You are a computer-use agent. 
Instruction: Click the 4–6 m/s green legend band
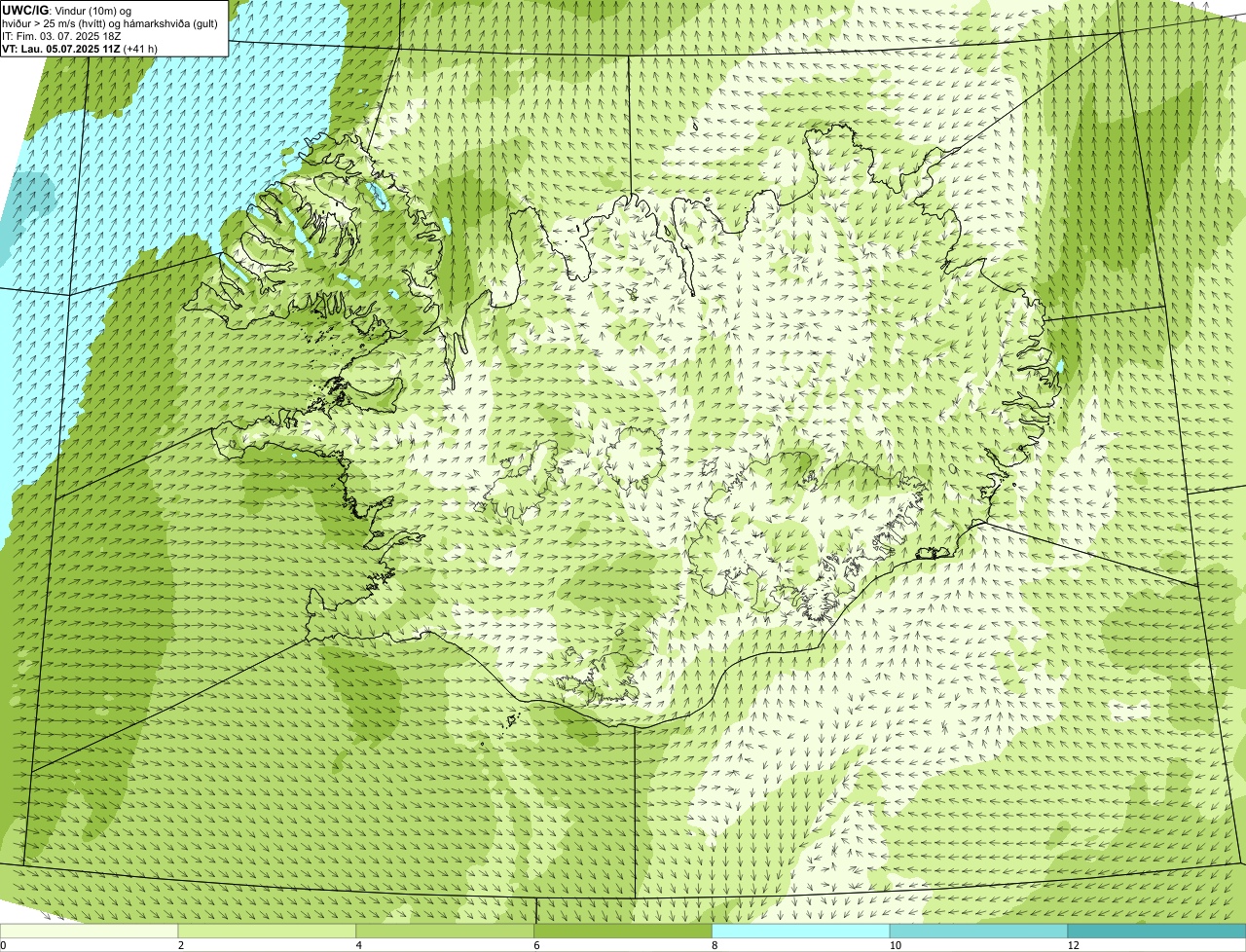click(x=446, y=931)
